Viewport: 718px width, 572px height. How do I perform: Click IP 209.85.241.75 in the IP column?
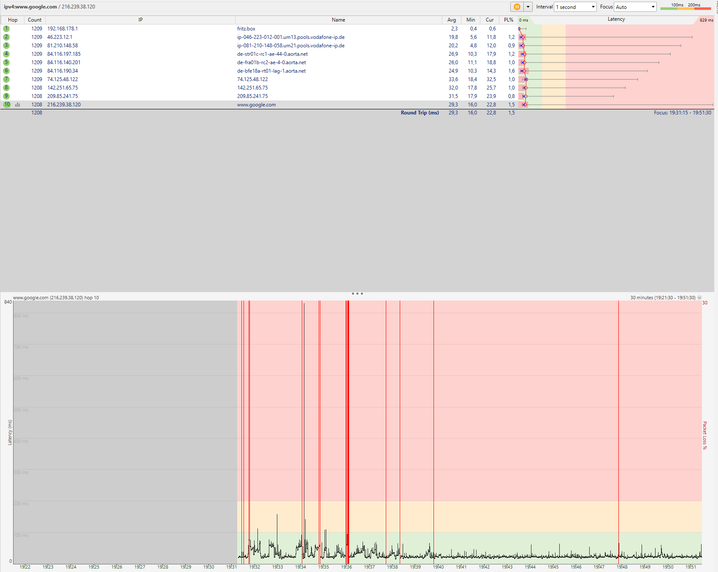[x=62, y=96]
